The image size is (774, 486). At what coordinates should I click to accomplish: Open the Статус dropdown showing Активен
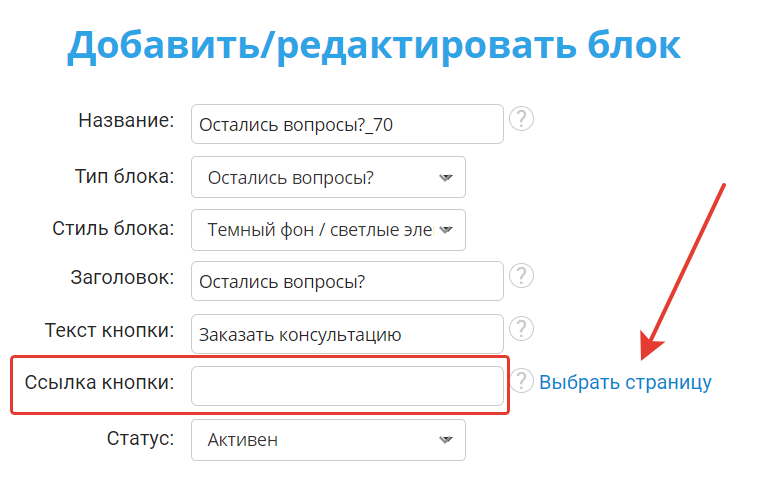tap(328, 439)
